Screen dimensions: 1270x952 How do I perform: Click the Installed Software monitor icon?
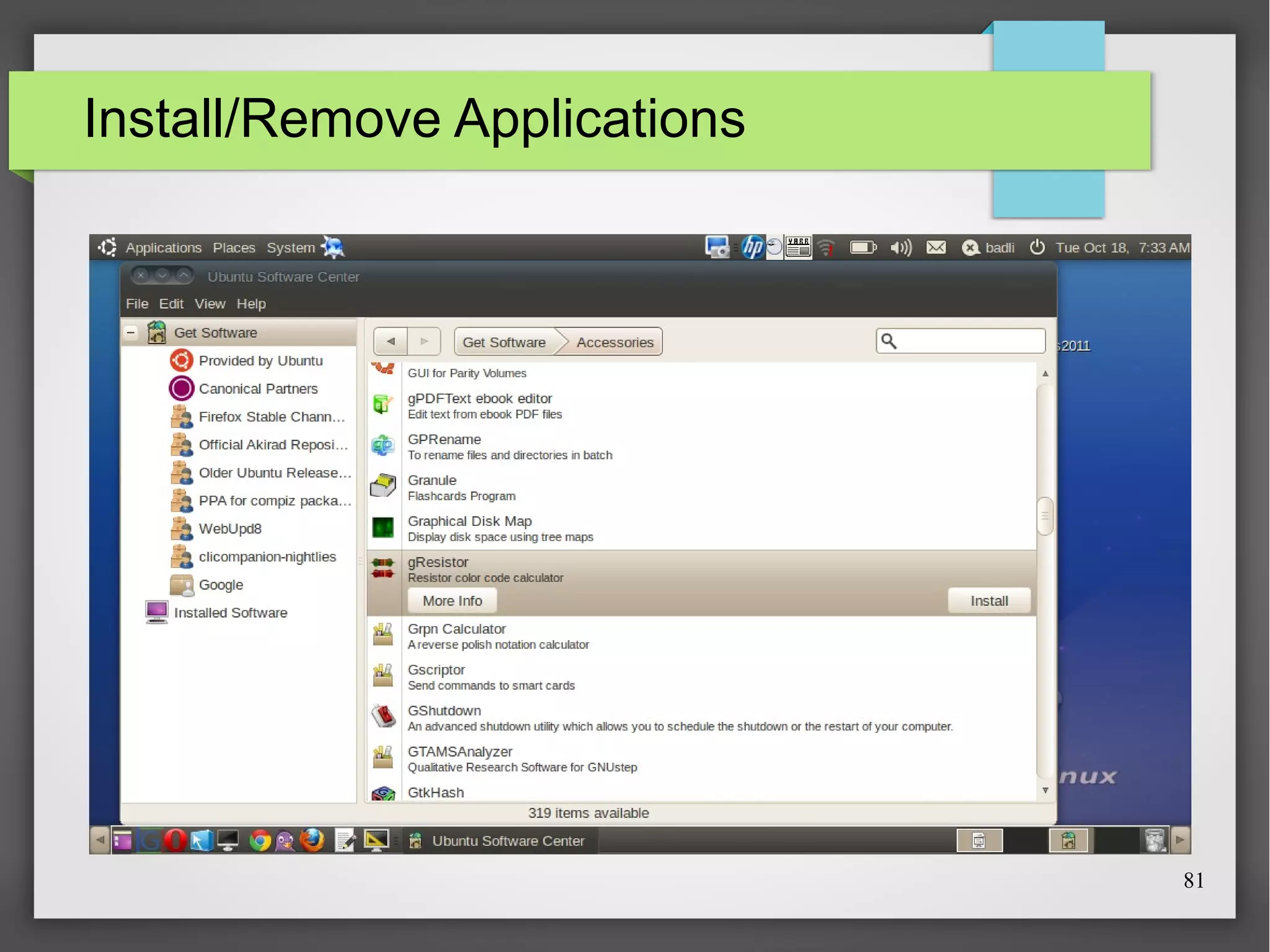pos(157,612)
